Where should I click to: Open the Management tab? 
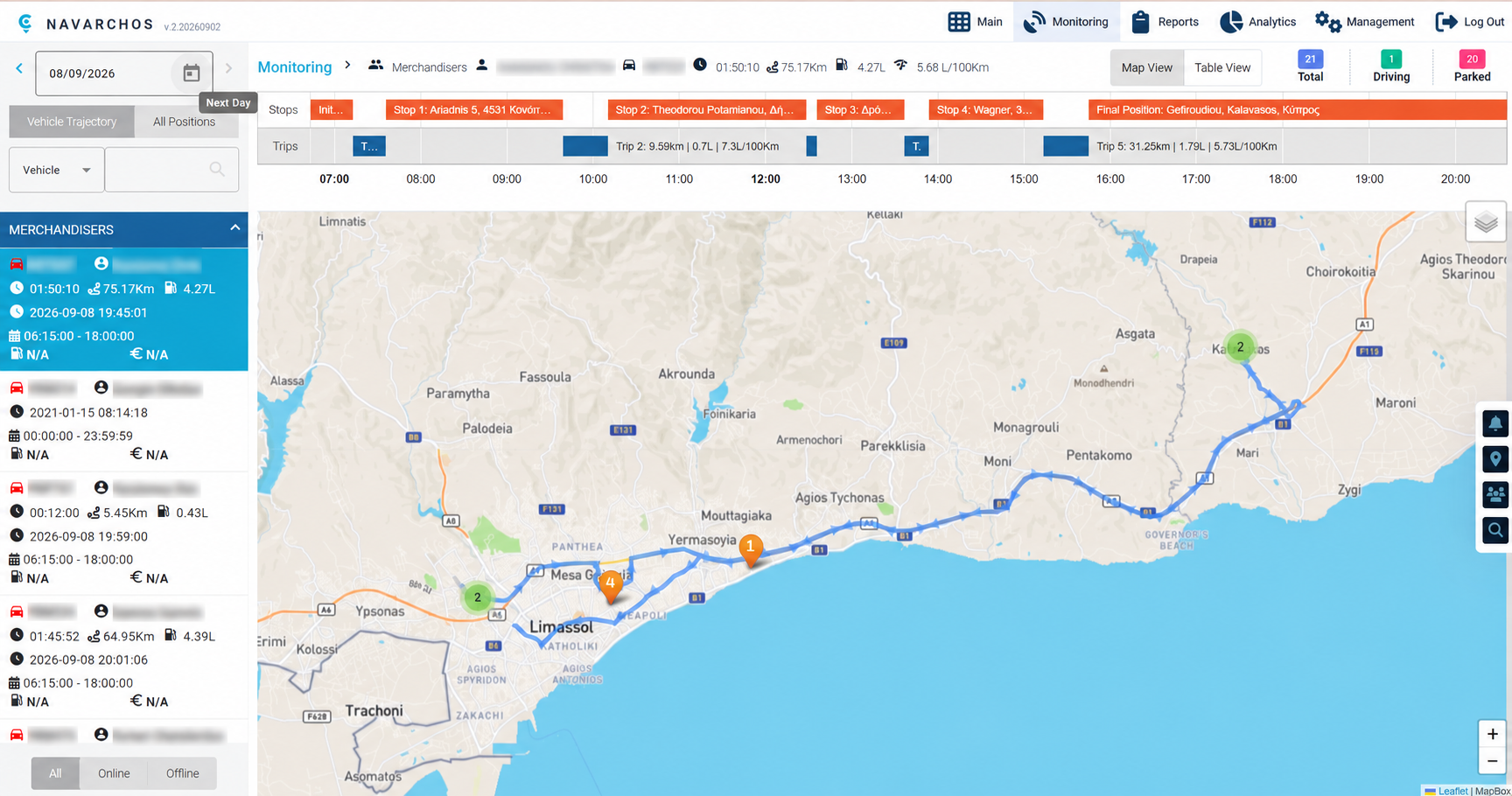[1365, 22]
